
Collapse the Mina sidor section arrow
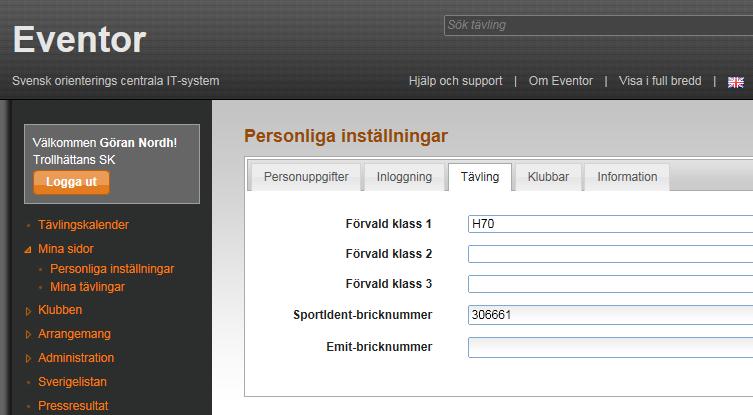tap(28, 249)
